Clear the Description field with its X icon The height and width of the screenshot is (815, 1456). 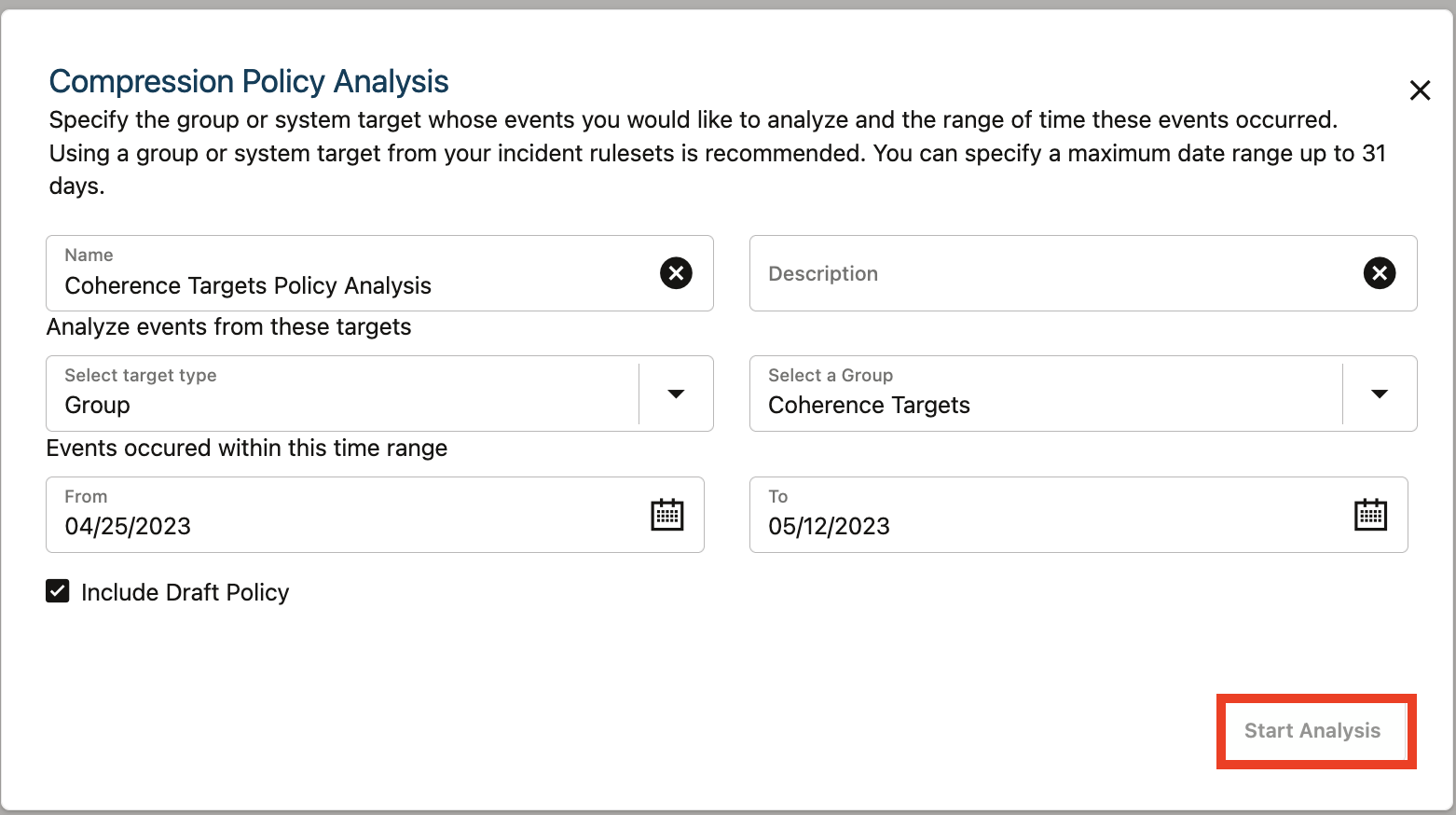click(x=1380, y=273)
